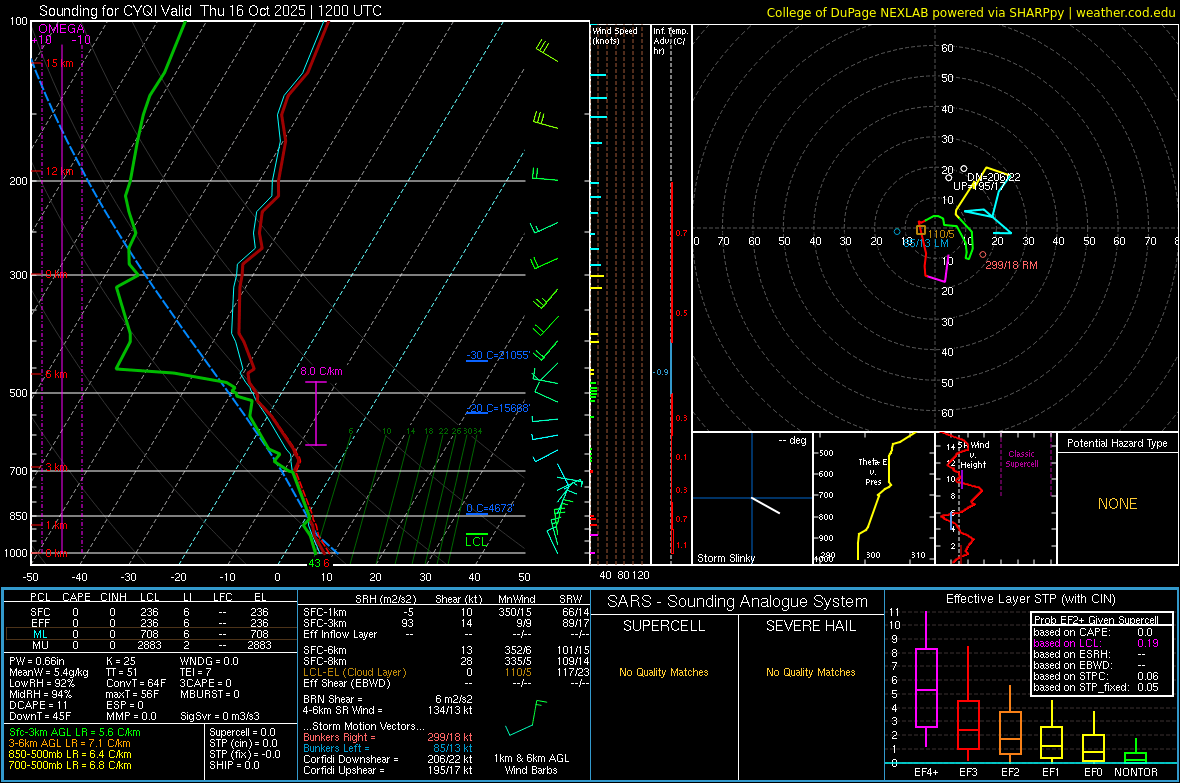Click the Supercell = 0.0 composite value

[242, 732]
